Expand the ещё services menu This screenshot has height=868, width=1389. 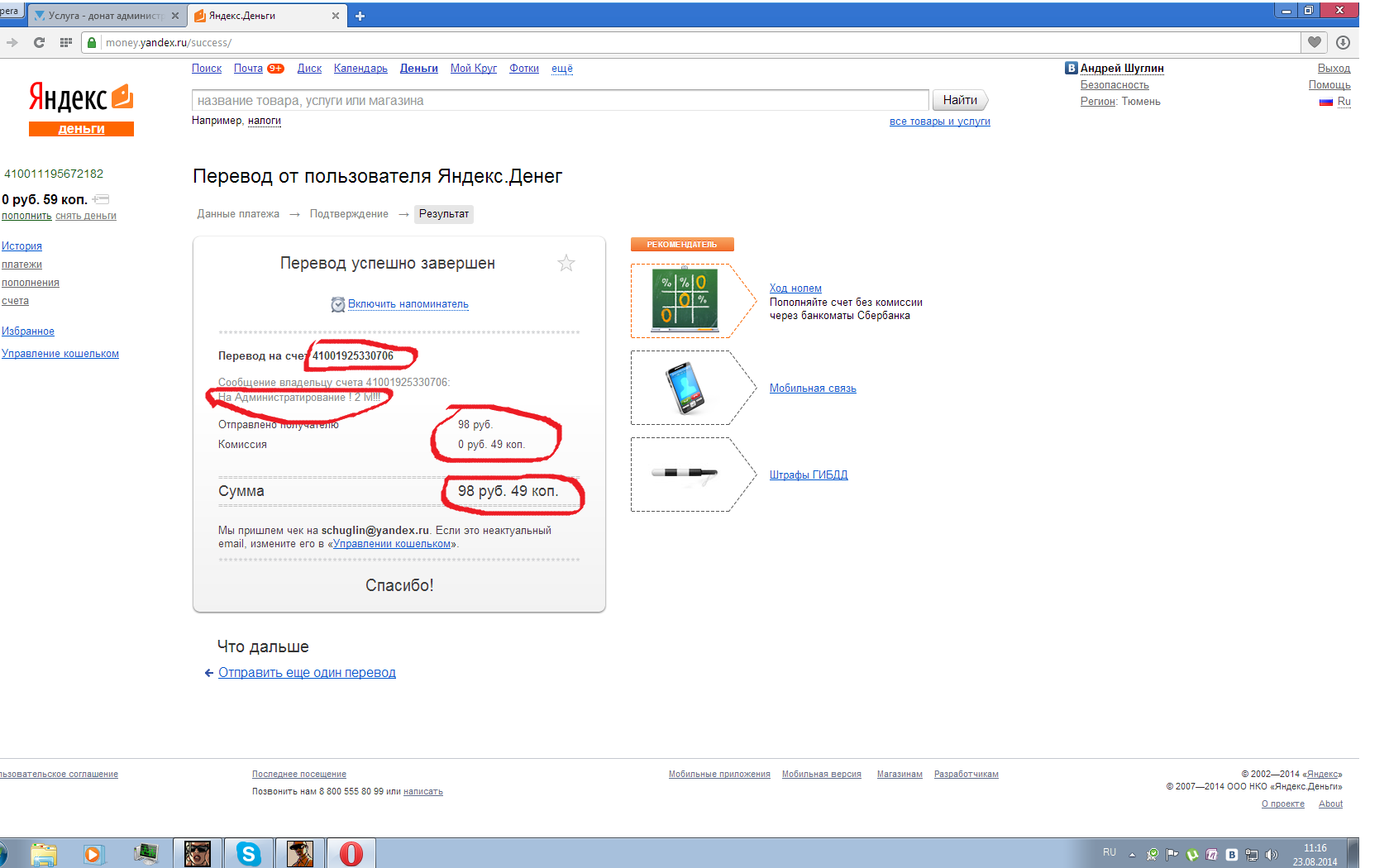pyautogui.click(x=562, y=69)
